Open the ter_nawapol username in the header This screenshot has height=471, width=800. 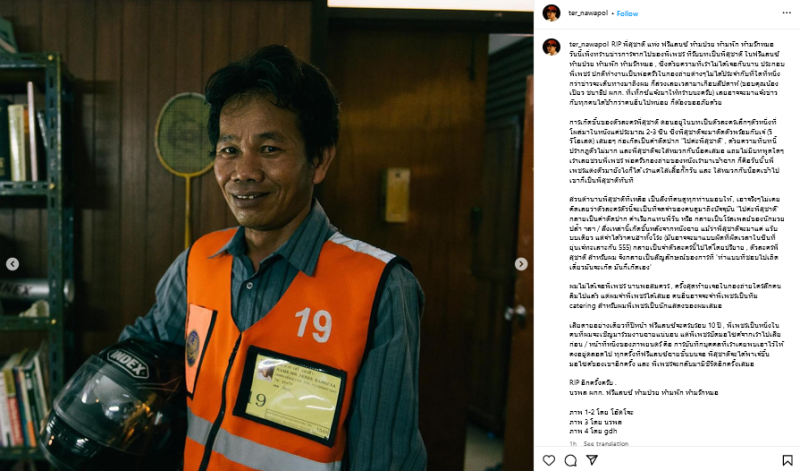(x=588, y=13)
